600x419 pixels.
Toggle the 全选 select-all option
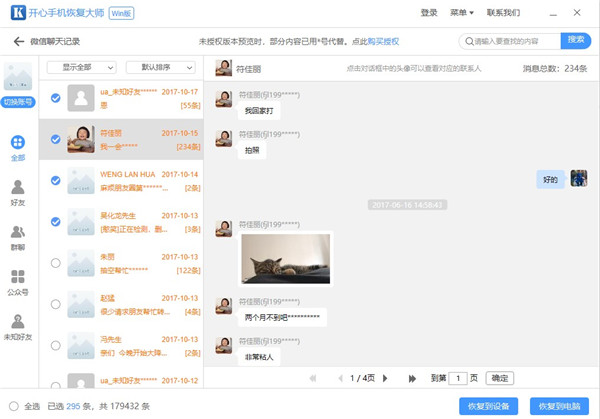click(14, 406)
